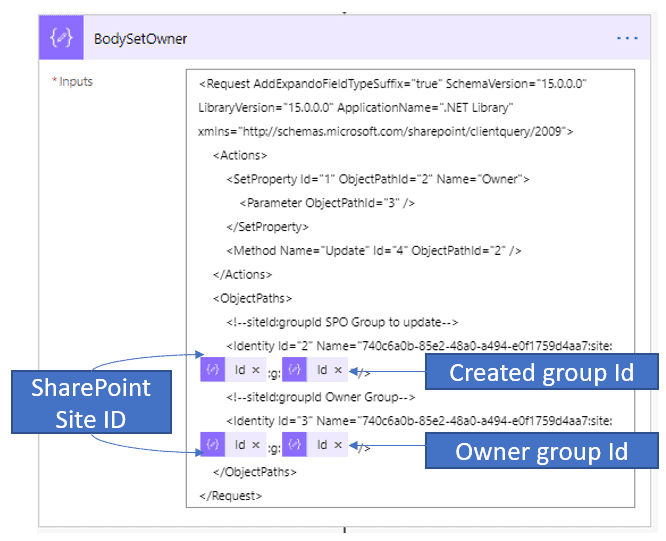Click the purple BodySetOwner compose action icon
666x541 pixels.
[63, 39]
